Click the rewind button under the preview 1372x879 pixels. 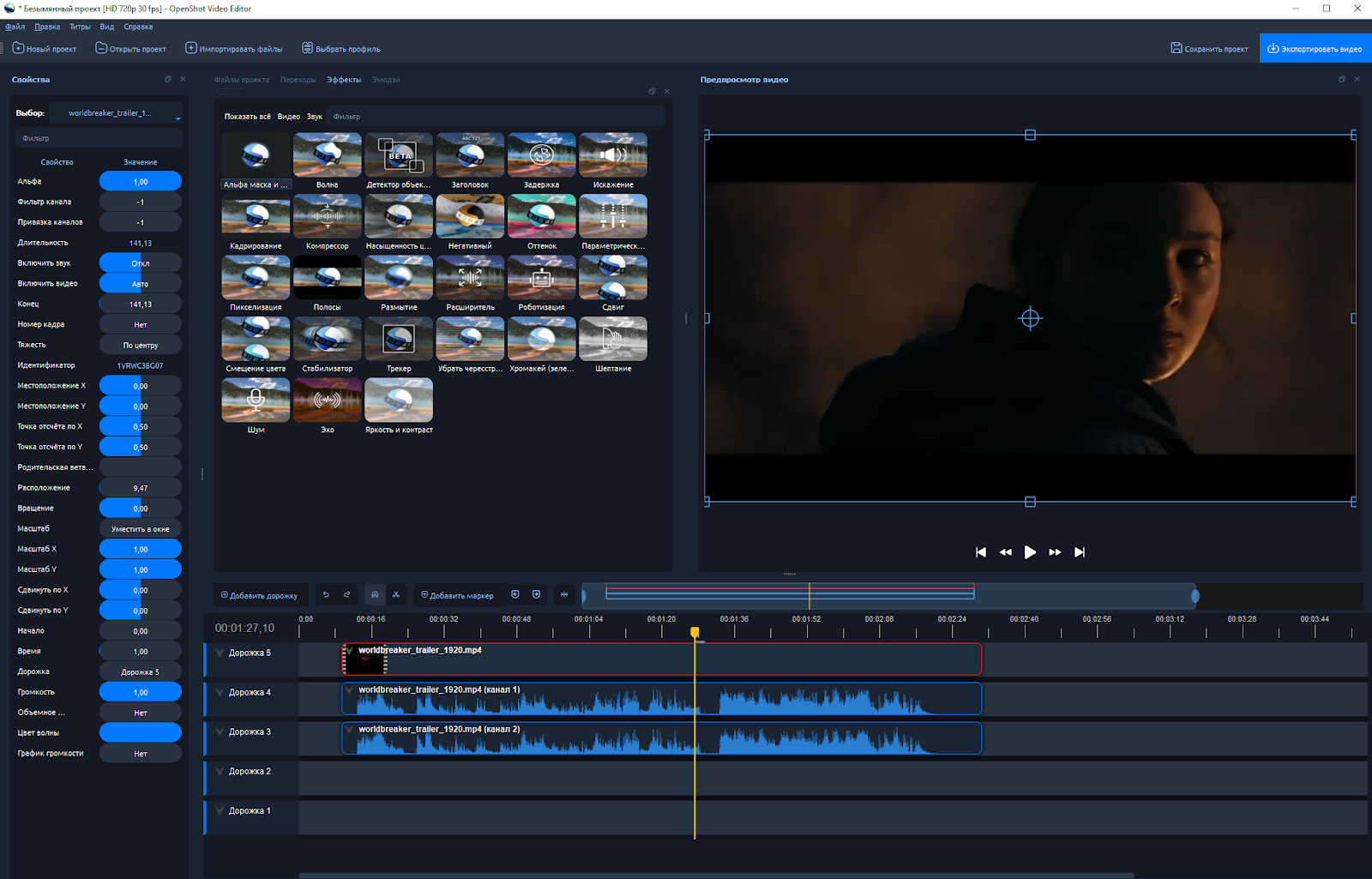pyautogui.click(x=1006, y=552)
